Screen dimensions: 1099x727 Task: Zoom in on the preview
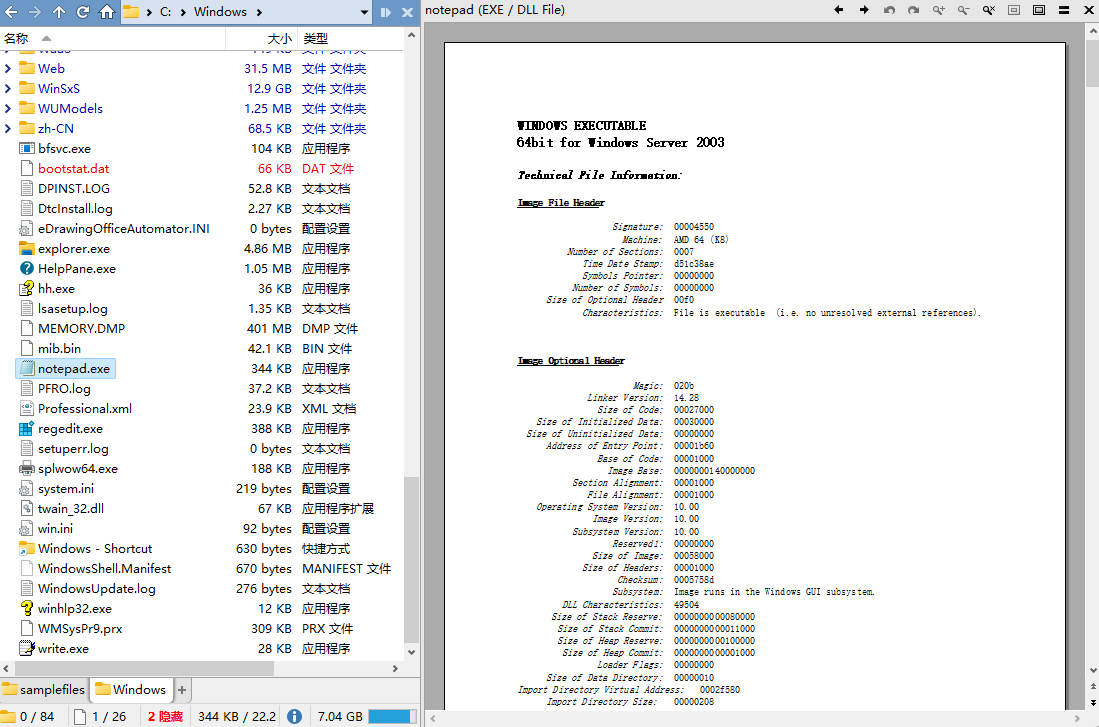[x=938, y=10]
